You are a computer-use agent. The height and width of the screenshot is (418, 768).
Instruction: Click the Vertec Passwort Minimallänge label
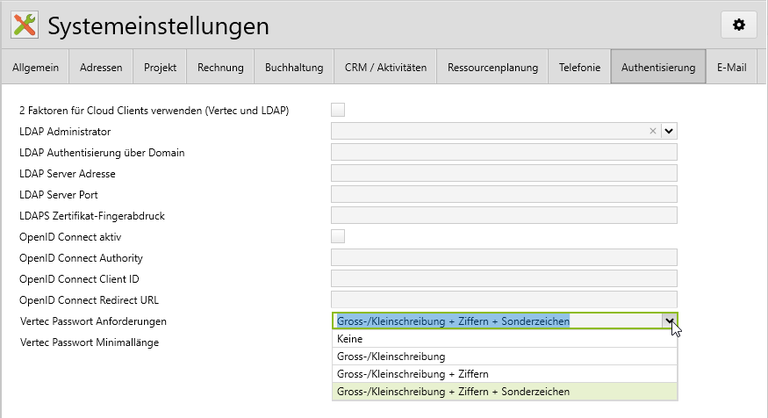tap(89, 342)
